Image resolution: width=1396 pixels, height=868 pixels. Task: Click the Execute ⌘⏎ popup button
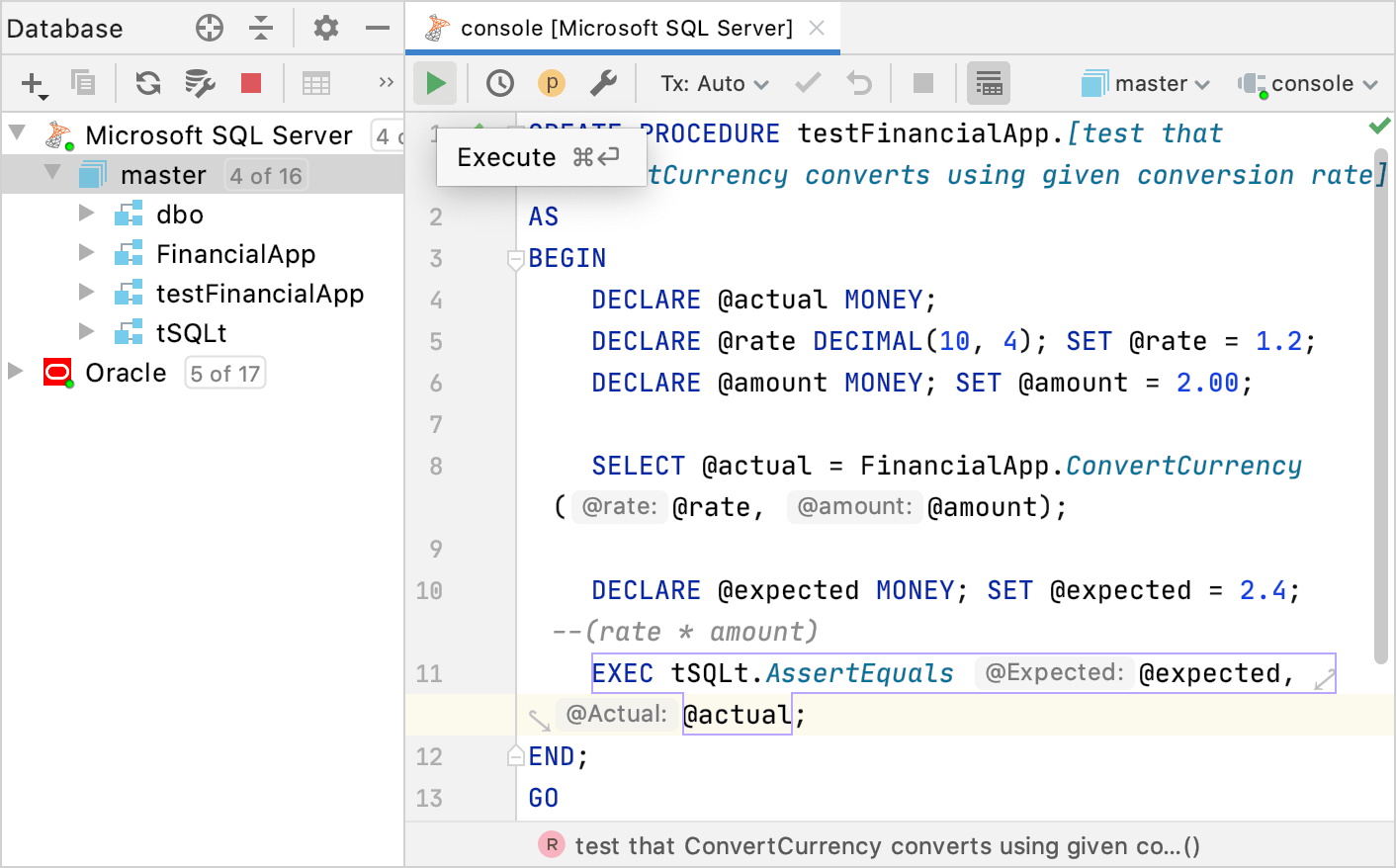click(x=541, y=156)
